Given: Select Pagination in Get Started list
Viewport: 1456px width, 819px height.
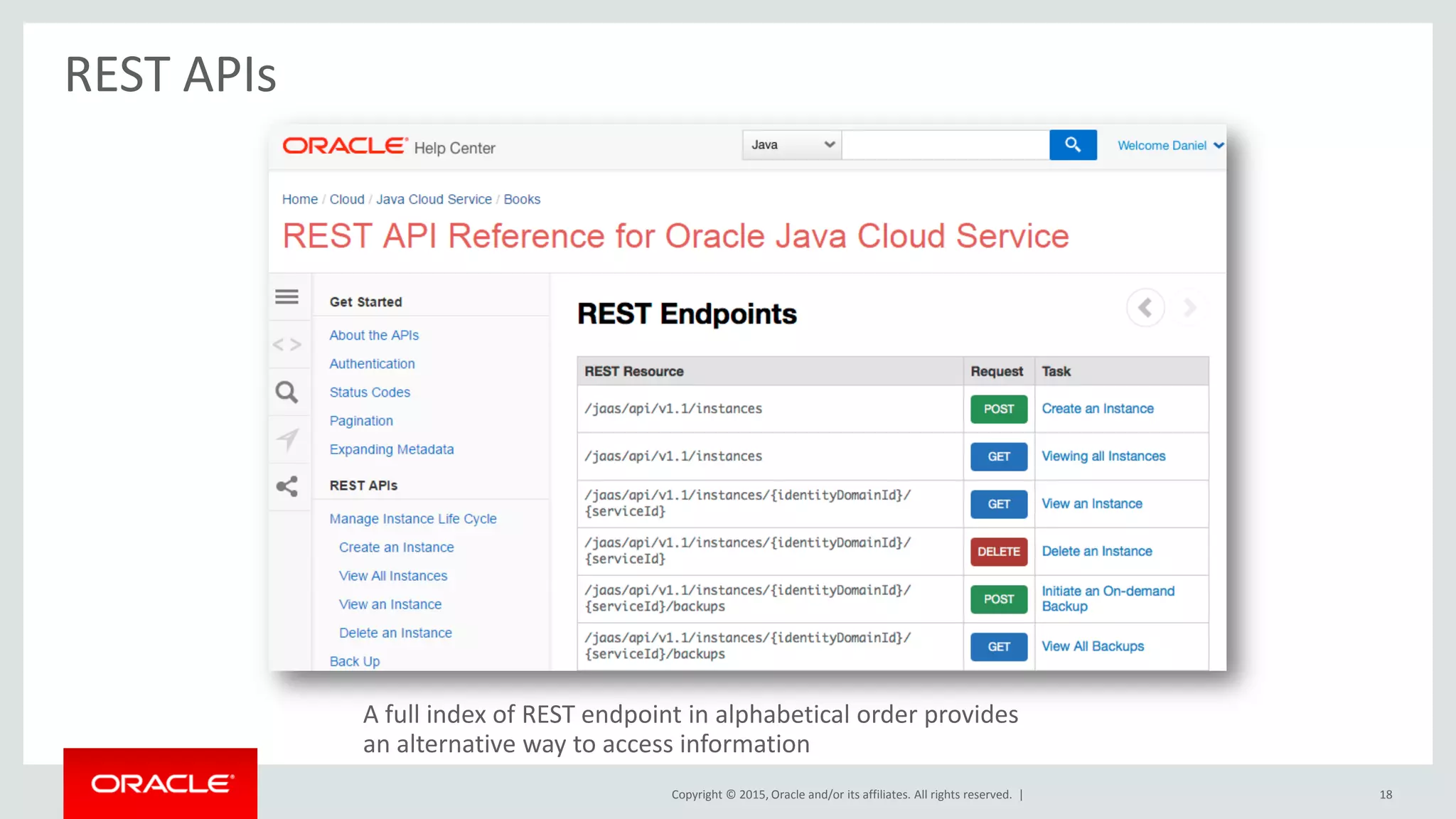Looking at the screenshot, I should tap(361, 421).
